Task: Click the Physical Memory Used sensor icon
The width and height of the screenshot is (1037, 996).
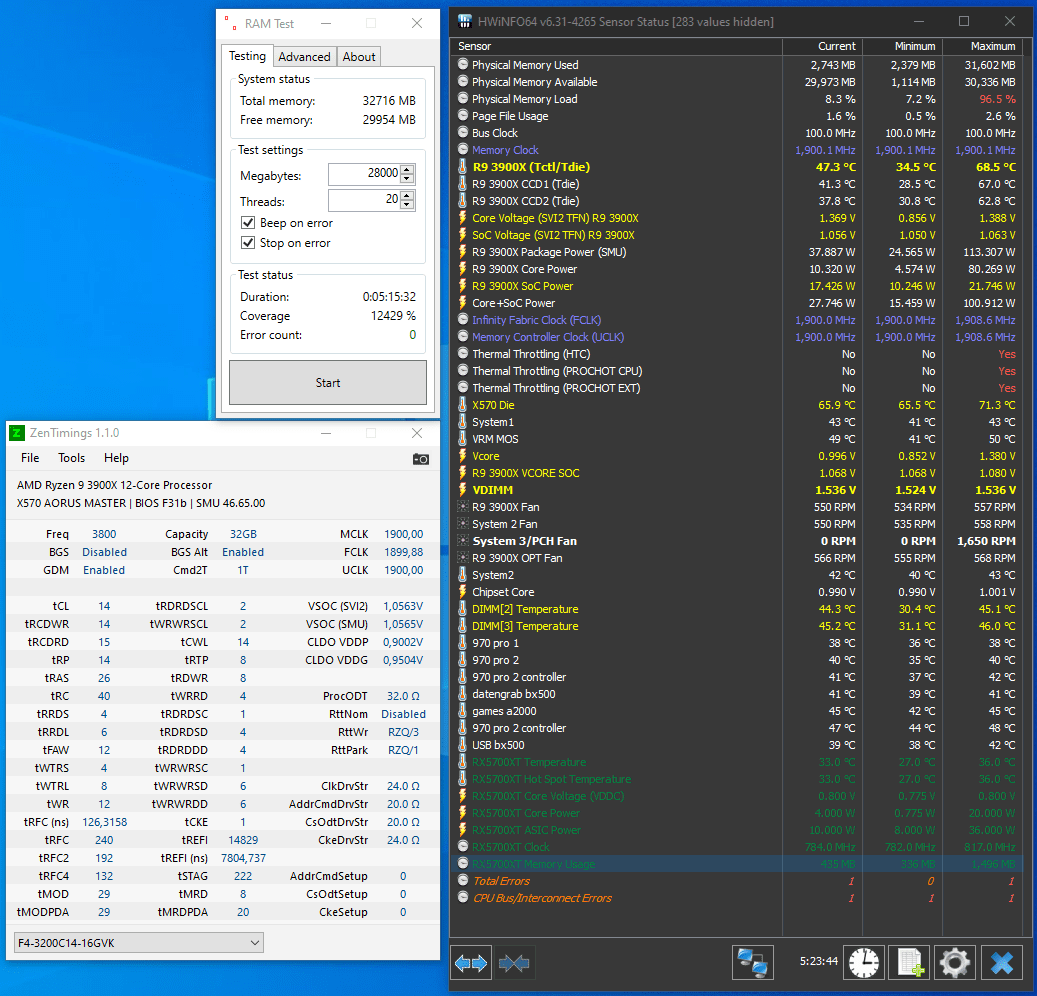Action: pos(463,64)
